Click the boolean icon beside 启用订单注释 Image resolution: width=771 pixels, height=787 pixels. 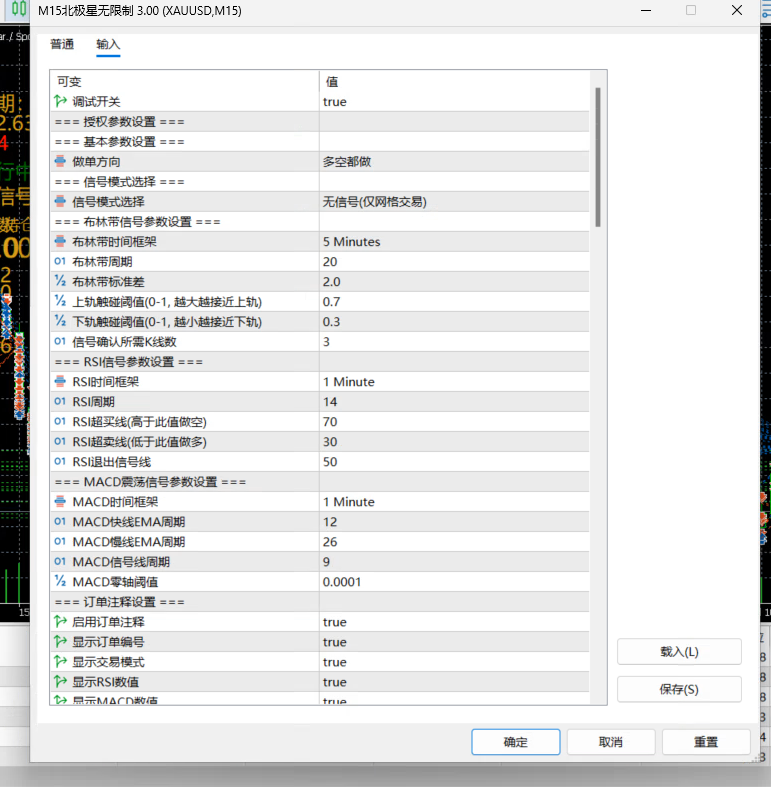point(60,622)
